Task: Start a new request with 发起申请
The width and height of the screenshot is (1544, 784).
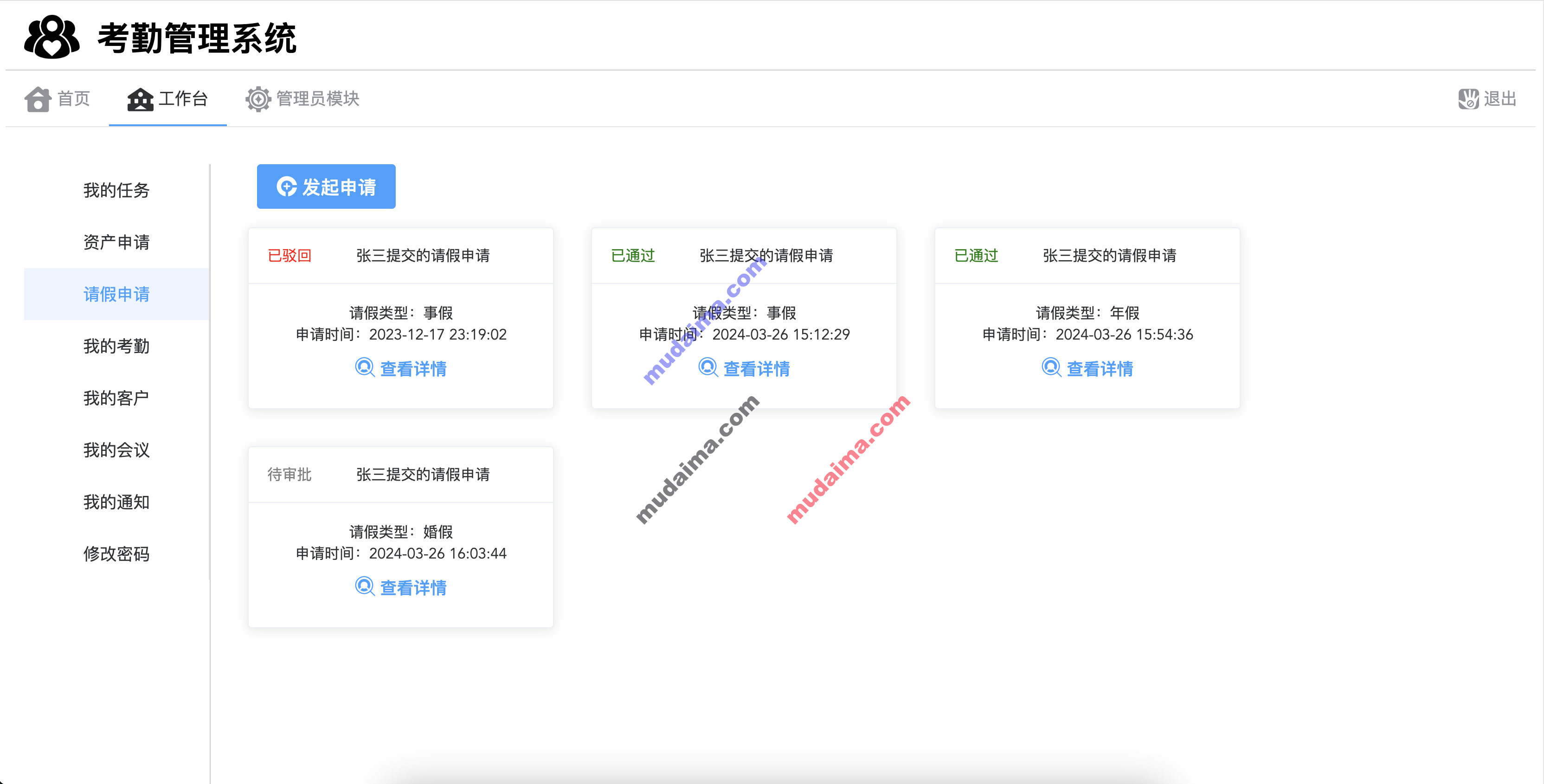Action: tap(326, 186)
